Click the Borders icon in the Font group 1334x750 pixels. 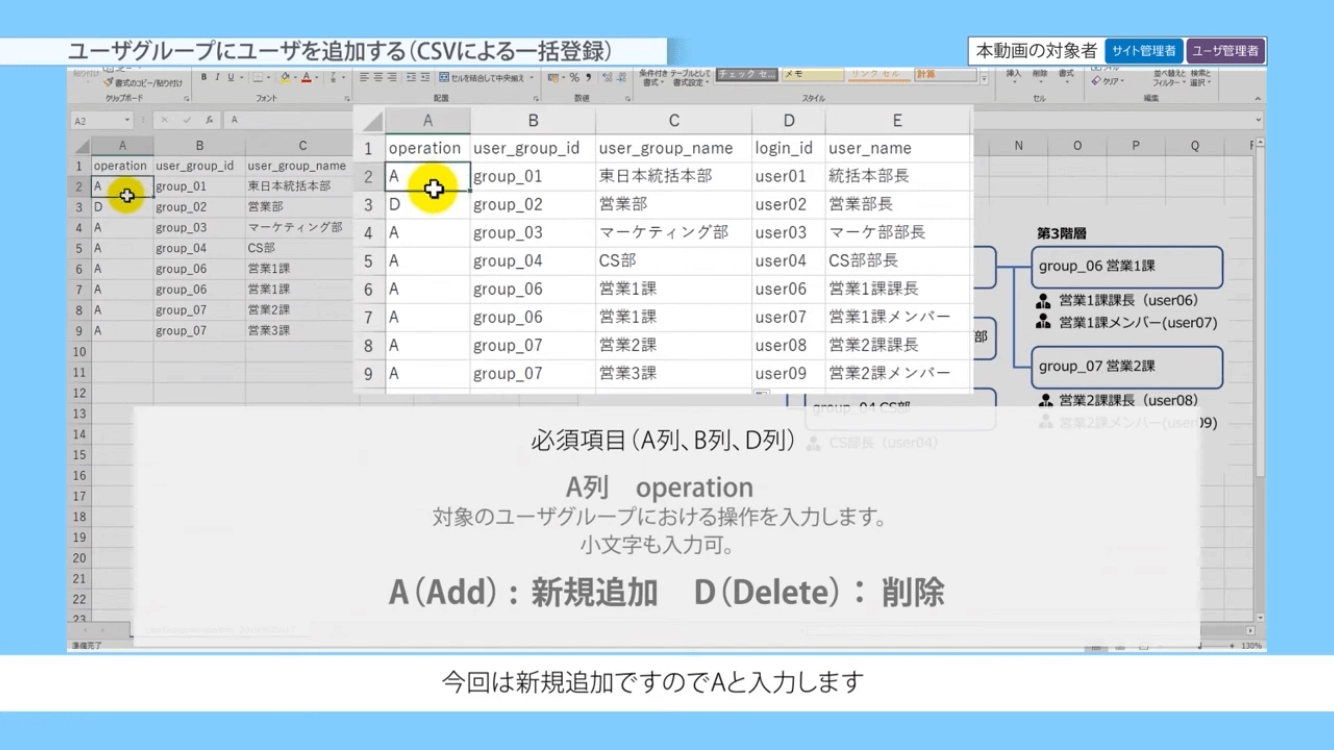point(257,77)
